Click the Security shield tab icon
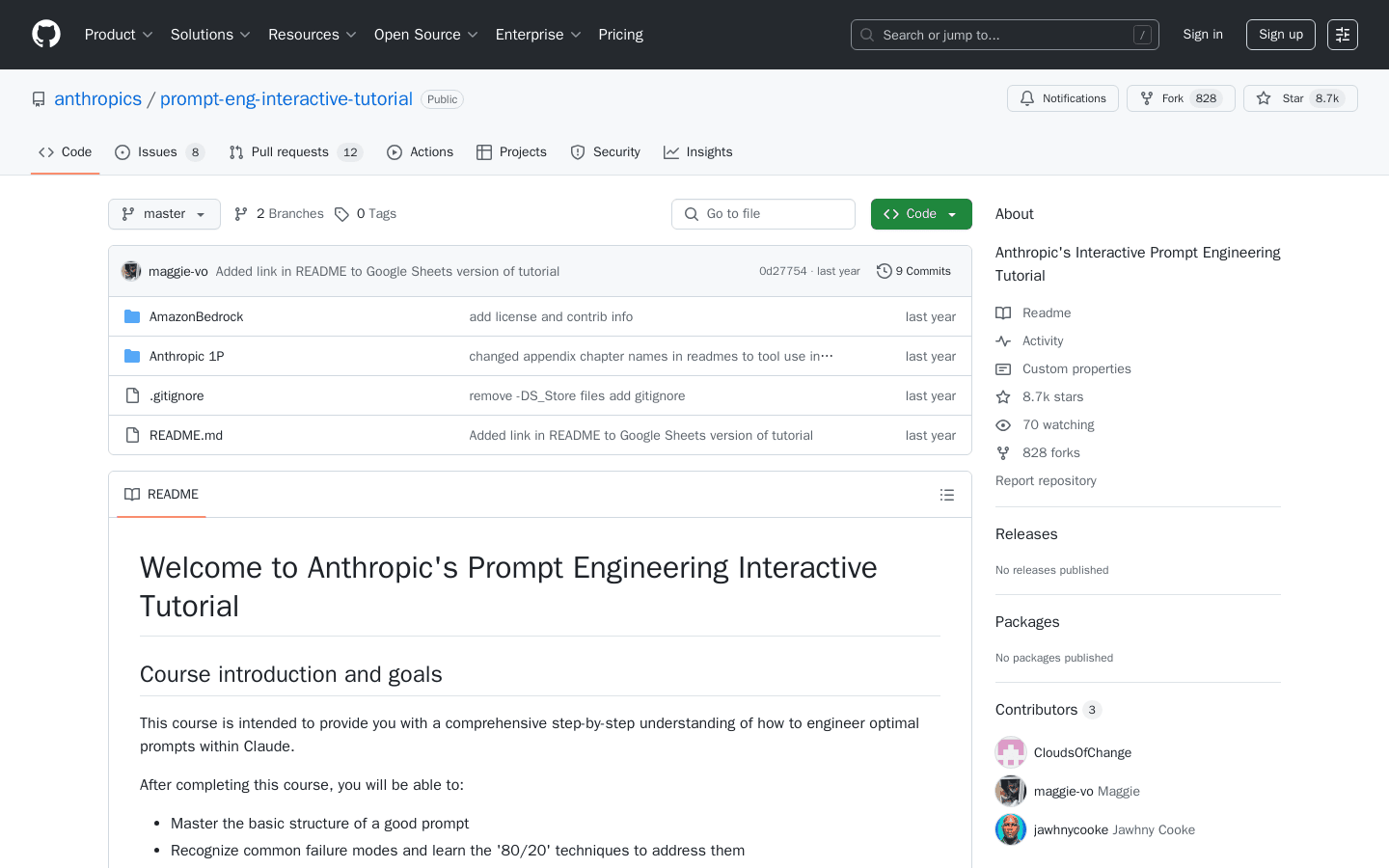Viewport: 1389px width, 868px height. tap(577, 151)
